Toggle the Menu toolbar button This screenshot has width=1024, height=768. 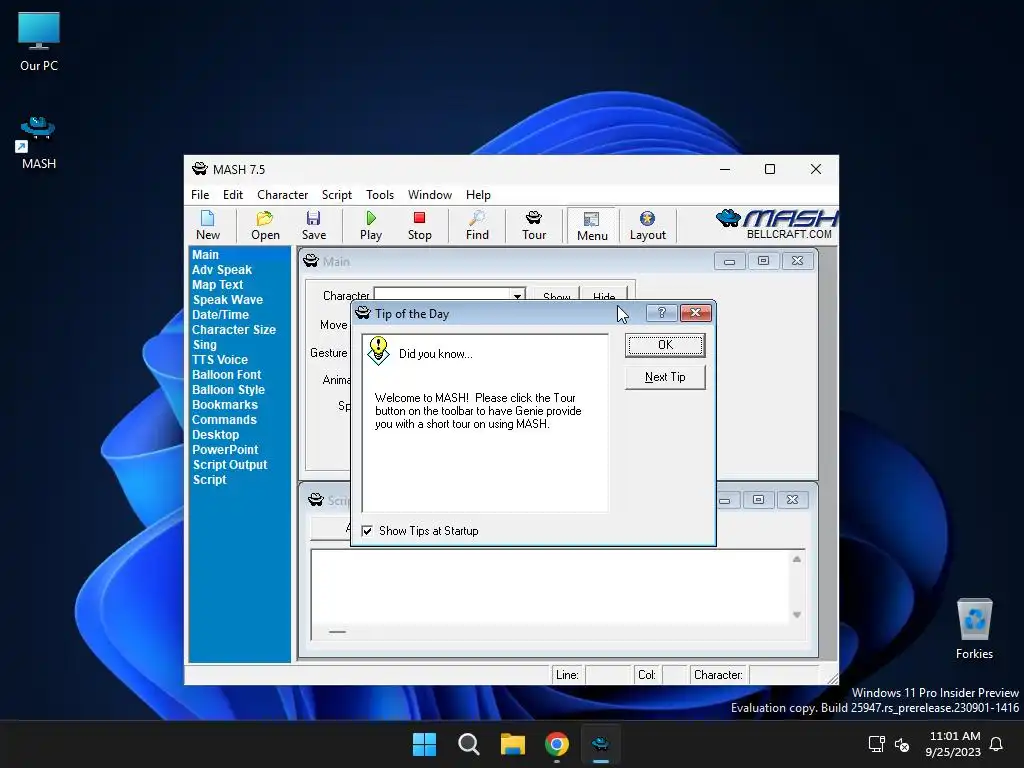(592, 226)
